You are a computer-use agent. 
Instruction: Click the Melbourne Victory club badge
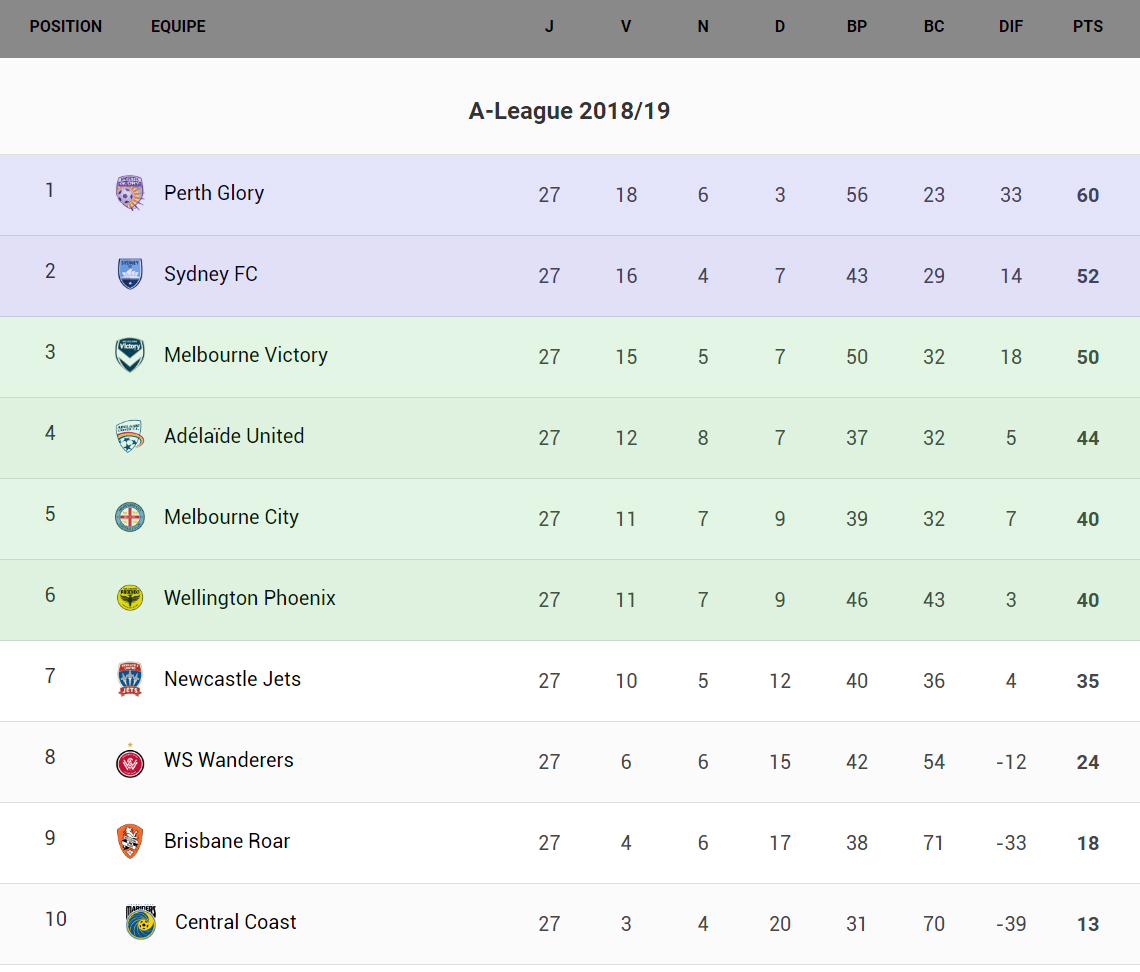tap(130, 355)
